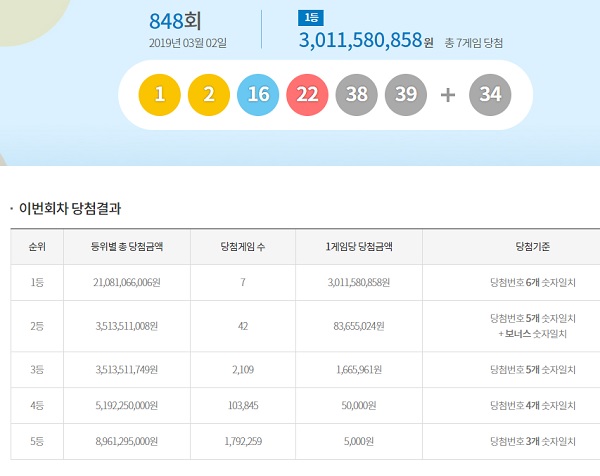Click per-game prize 50,000원 cell
This screenshot has width=600, height=476.
(359, 405)
